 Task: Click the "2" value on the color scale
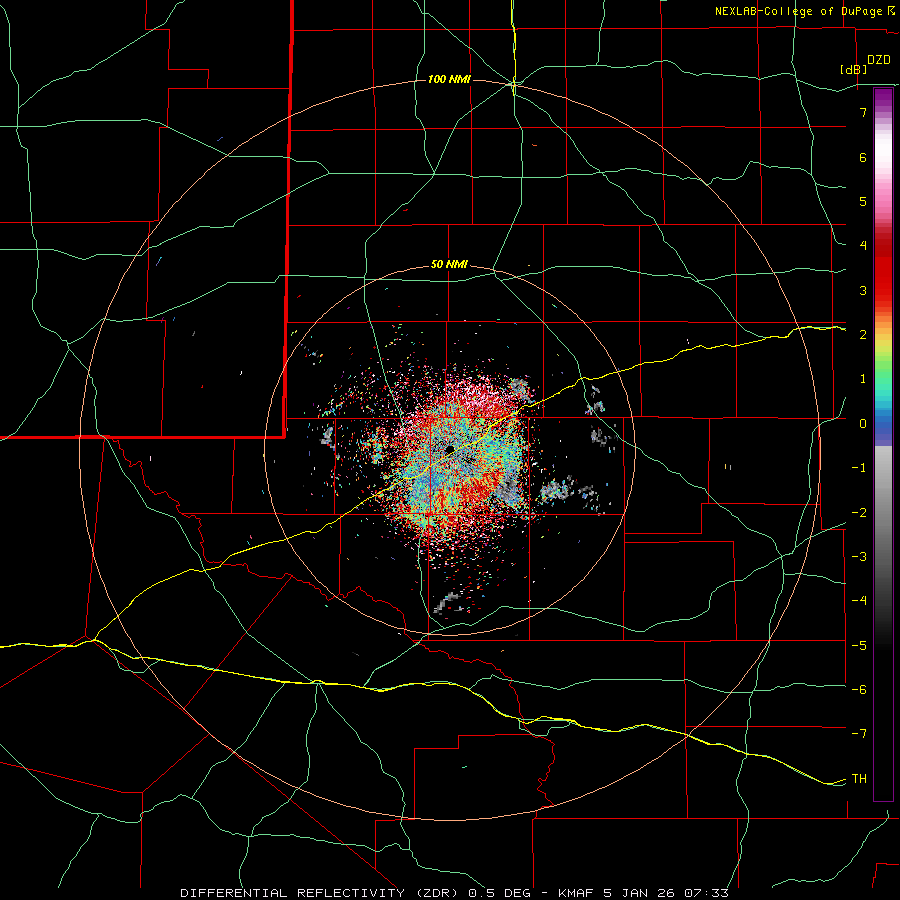tap(863, 335)
